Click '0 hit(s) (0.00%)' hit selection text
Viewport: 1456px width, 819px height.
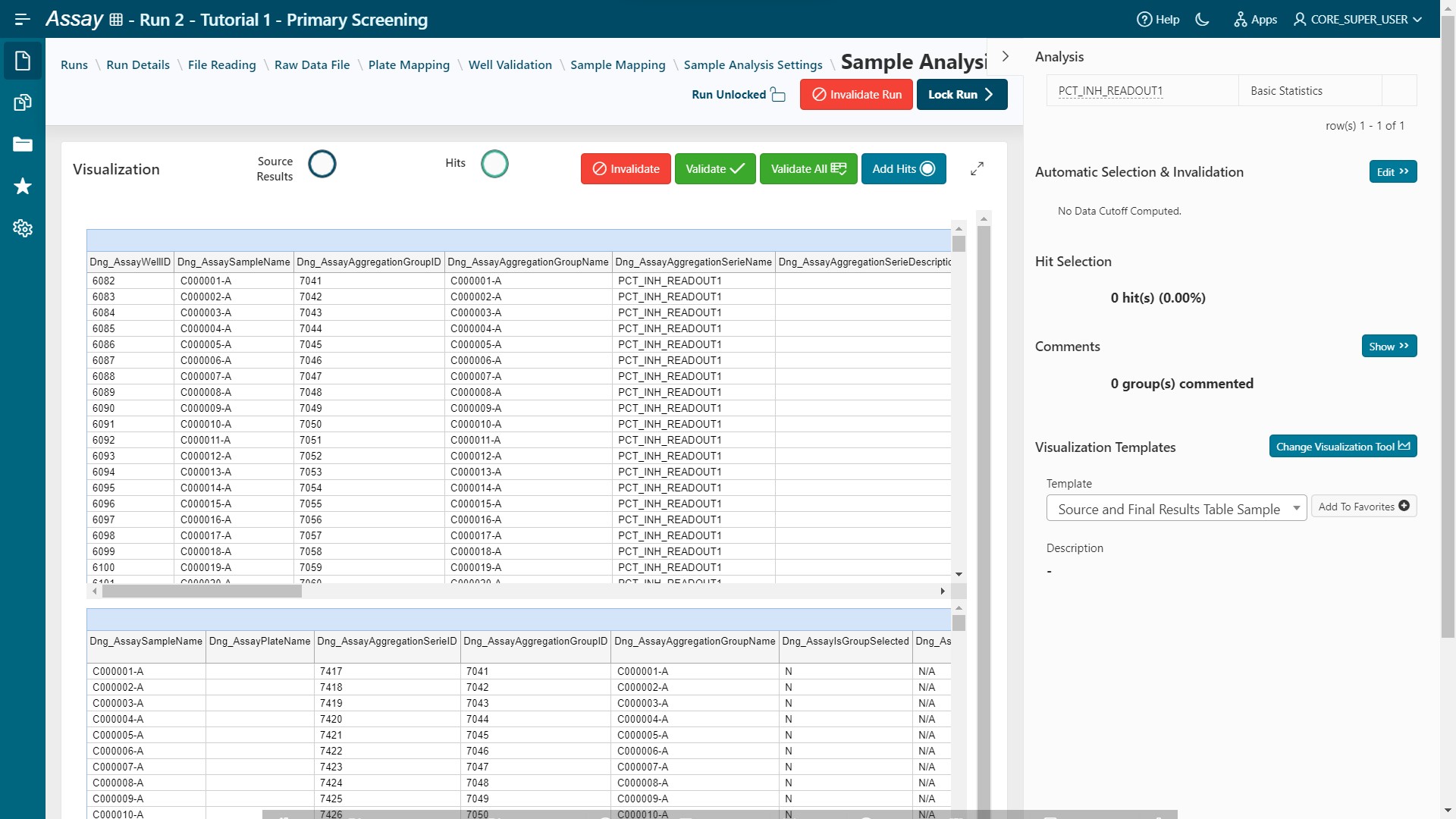tap(1158, 298)
